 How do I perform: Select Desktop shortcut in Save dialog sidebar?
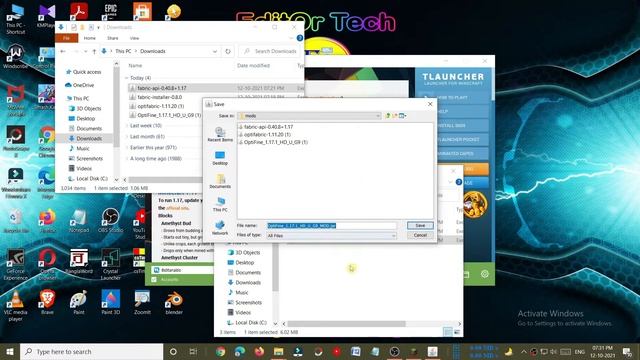tap(220, 158)
